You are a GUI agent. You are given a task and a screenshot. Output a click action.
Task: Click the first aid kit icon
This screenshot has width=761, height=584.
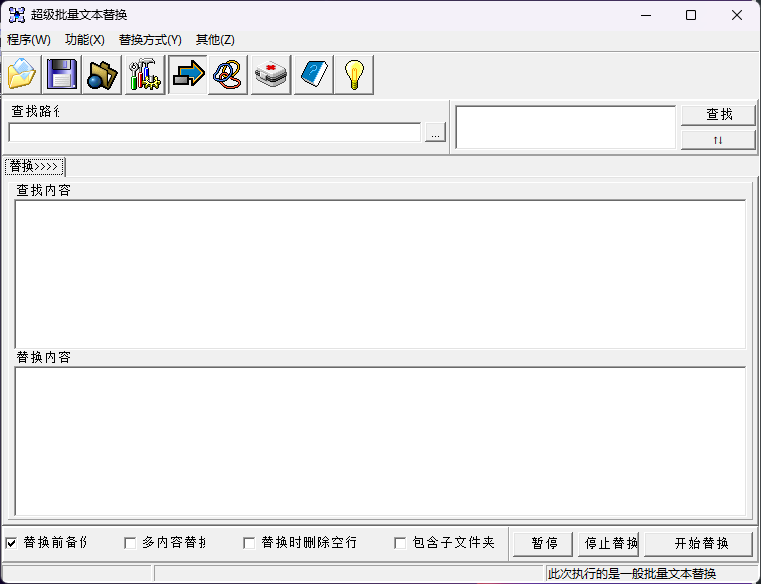point(270,75)
